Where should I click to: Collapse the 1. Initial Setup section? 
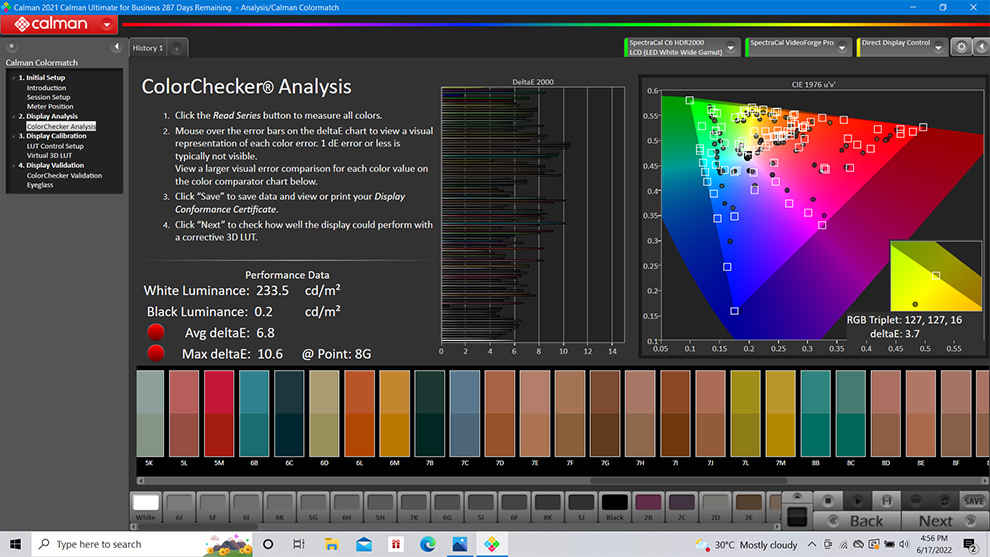click(x=13, y=78)
